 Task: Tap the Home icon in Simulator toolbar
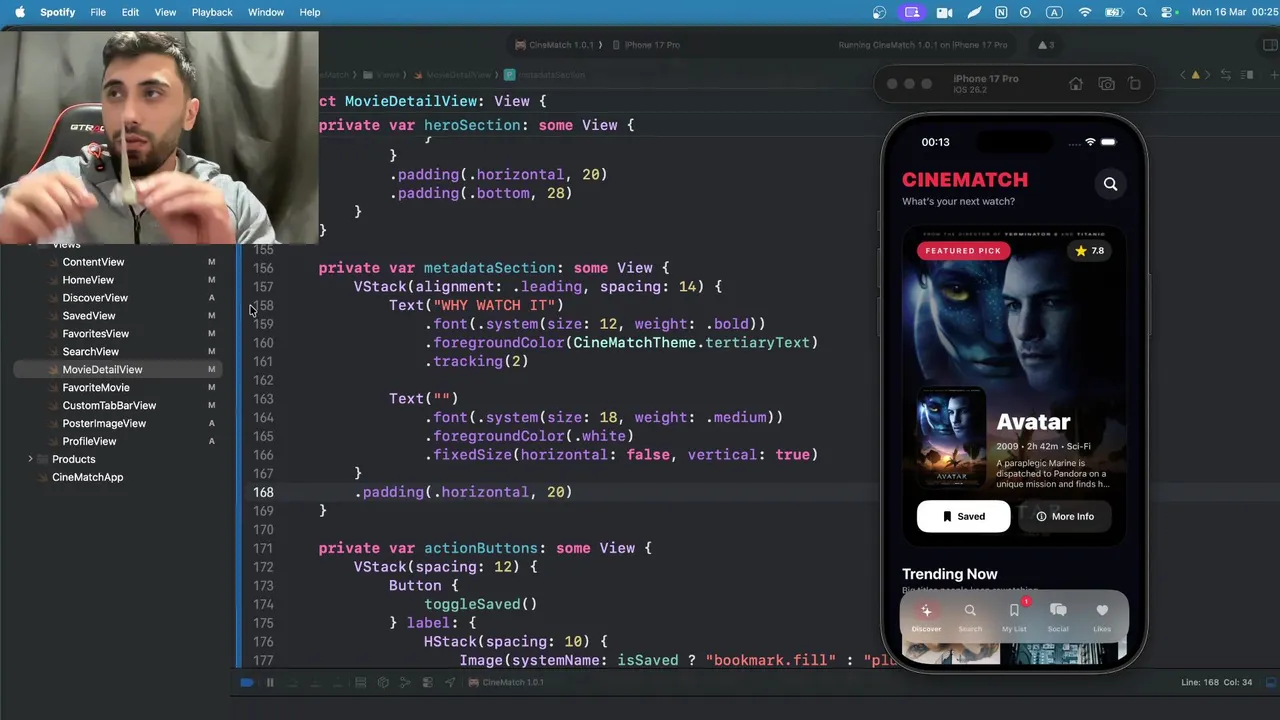coord(1076,84)
